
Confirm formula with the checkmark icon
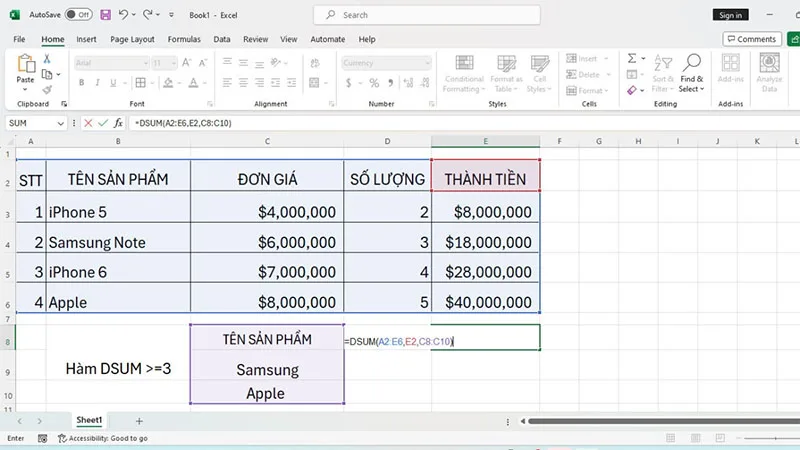pos(103,123)
